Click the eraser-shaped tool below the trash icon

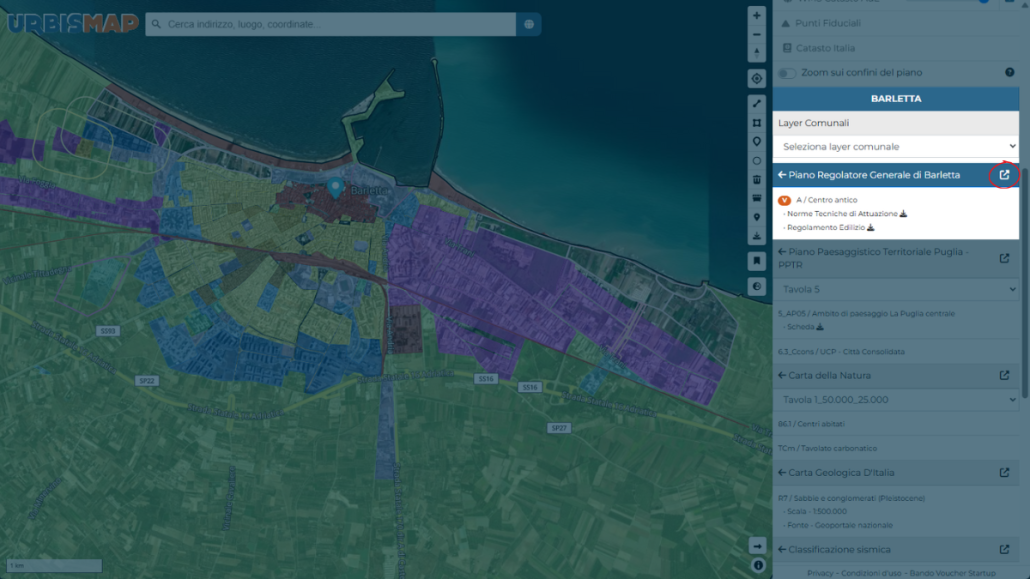point(757,198)
